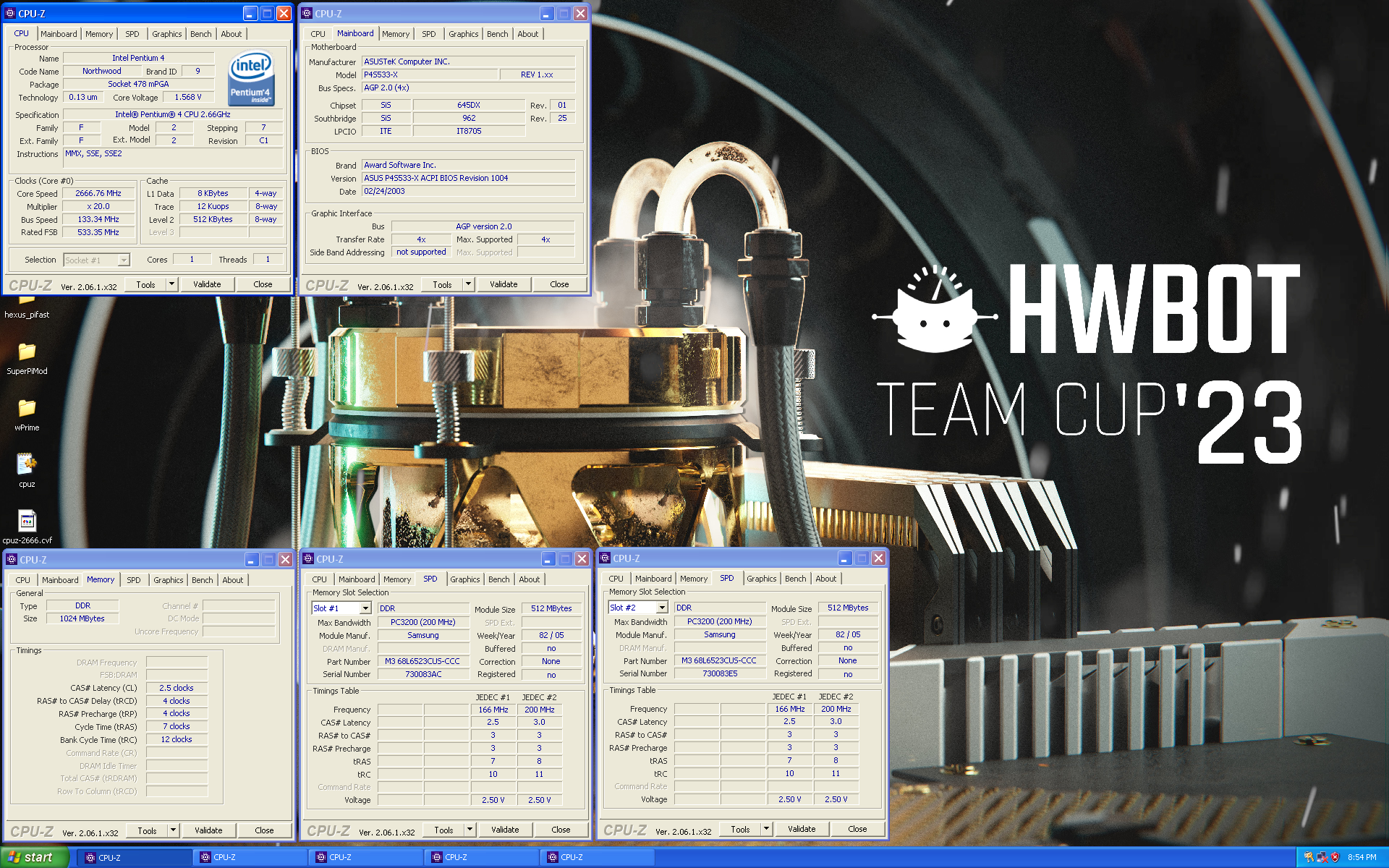Viewport: 1389px width, 868px height.
Task: Click the title bar icon of the Slot #2 SPD window
Action: click(x=605, y=558)
